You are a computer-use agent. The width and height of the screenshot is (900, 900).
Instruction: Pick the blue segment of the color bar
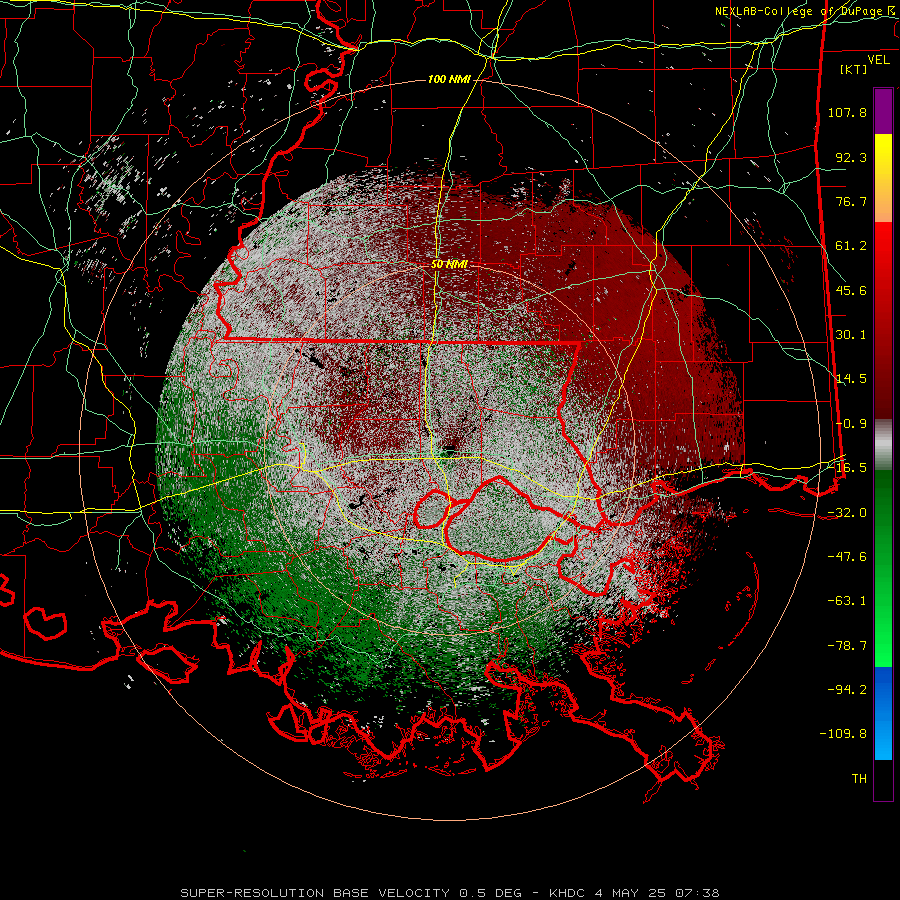(x=883, y=713)
